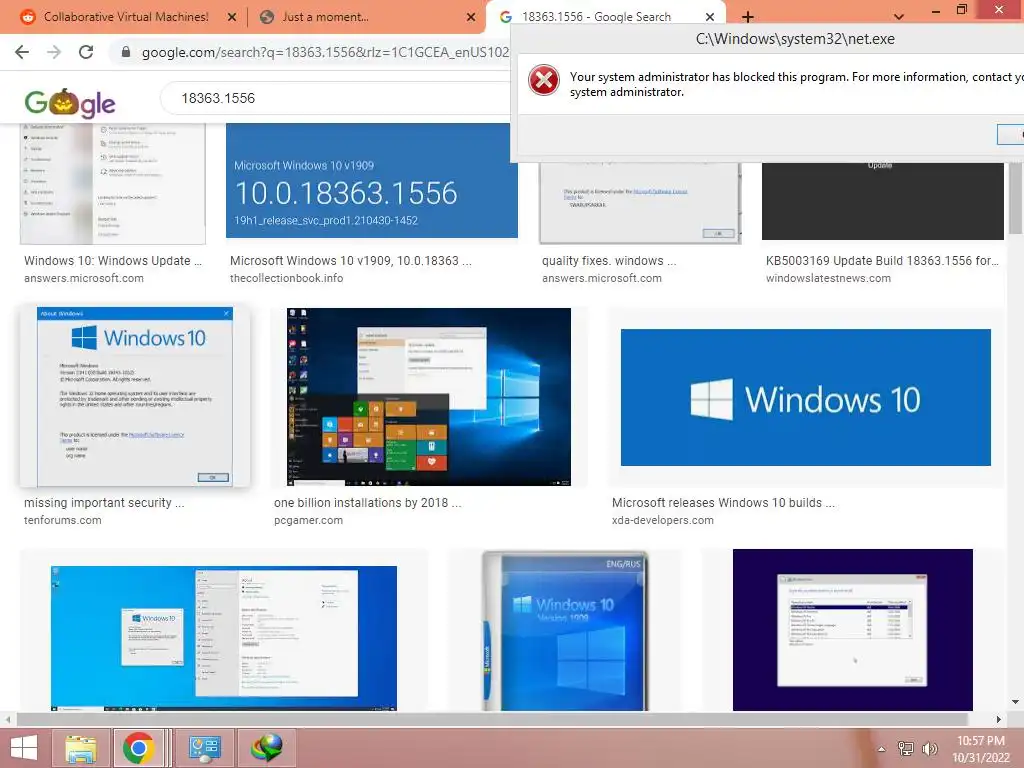Open the Windows Start menu
Screen dimensions: 1024x768
pyautogui.click(x=24, y=747)
